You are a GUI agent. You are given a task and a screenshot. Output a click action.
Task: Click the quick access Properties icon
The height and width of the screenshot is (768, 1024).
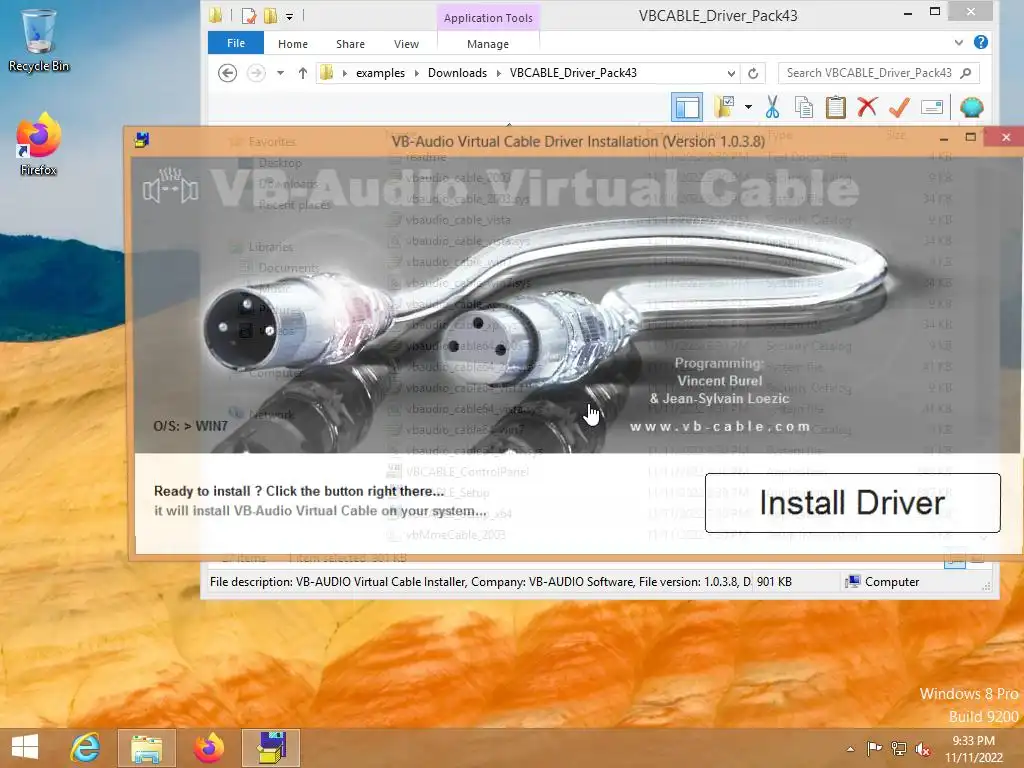pyautogui.click(x=249, y=15)
